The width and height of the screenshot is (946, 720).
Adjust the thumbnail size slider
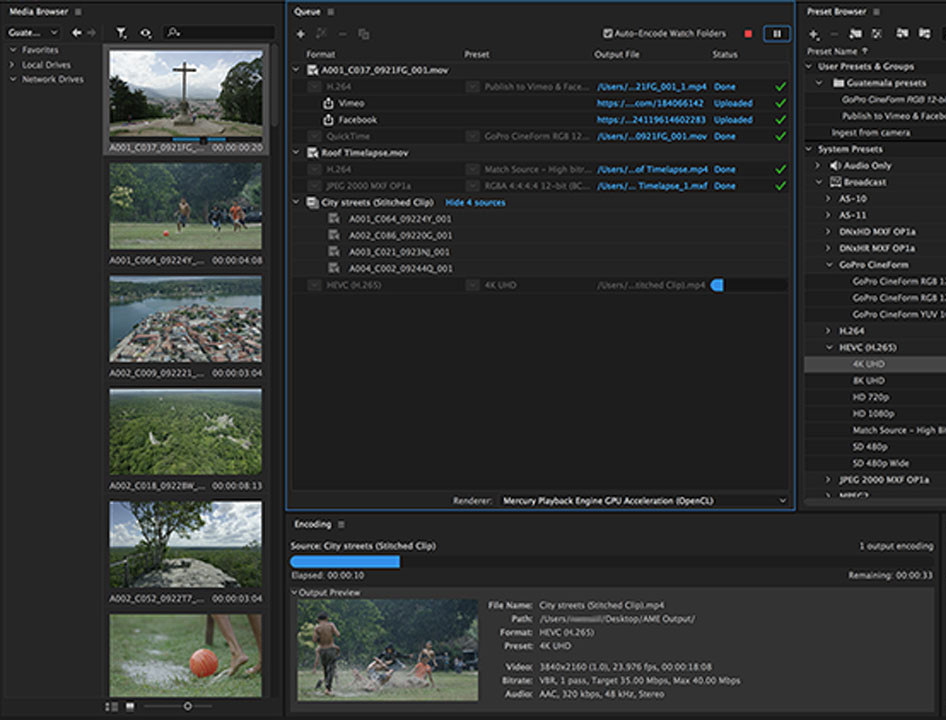[x=188, y=706]
